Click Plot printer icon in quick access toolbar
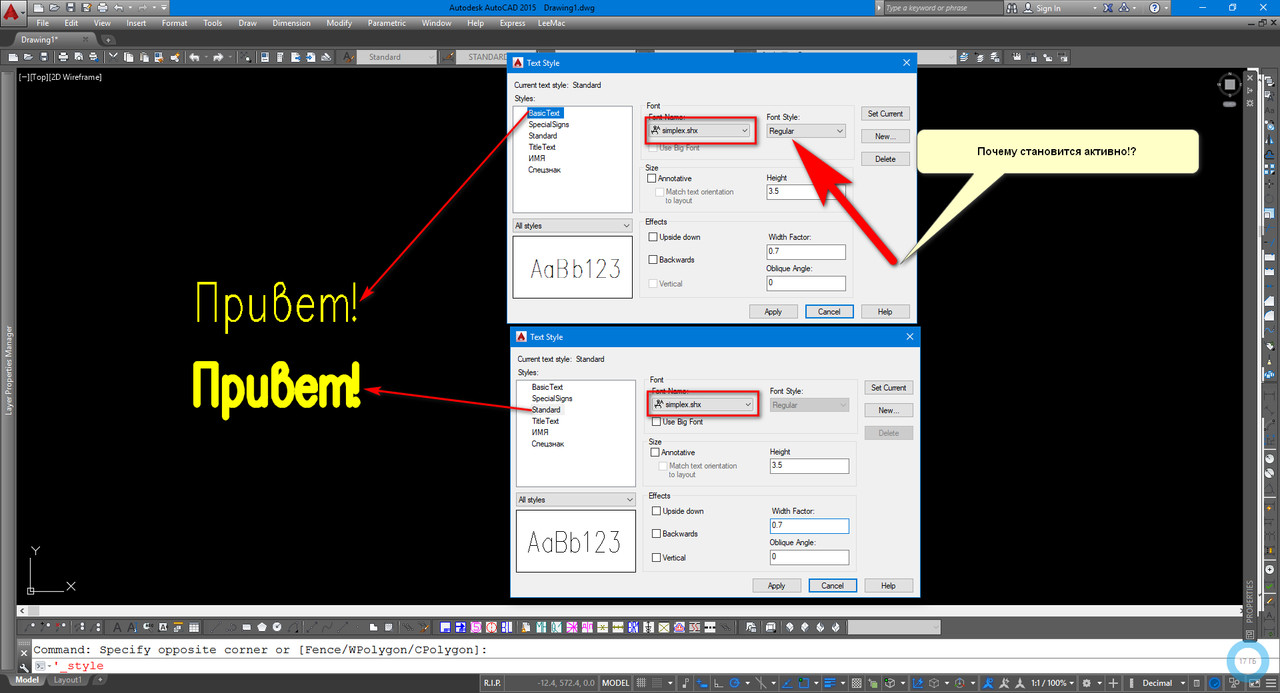 coord(102,8)
